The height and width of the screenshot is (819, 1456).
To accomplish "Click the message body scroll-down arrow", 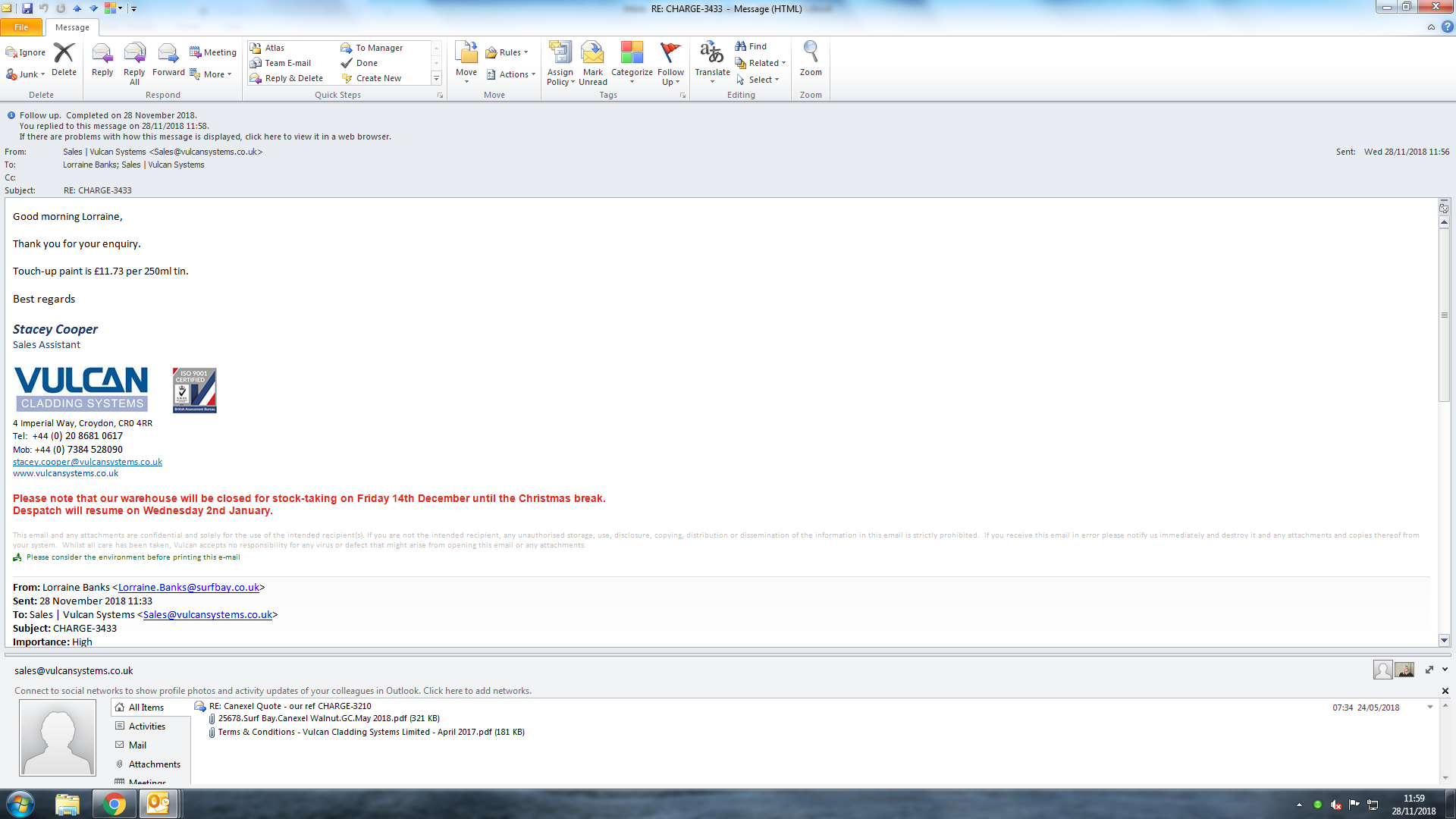I will point(1444,640).
